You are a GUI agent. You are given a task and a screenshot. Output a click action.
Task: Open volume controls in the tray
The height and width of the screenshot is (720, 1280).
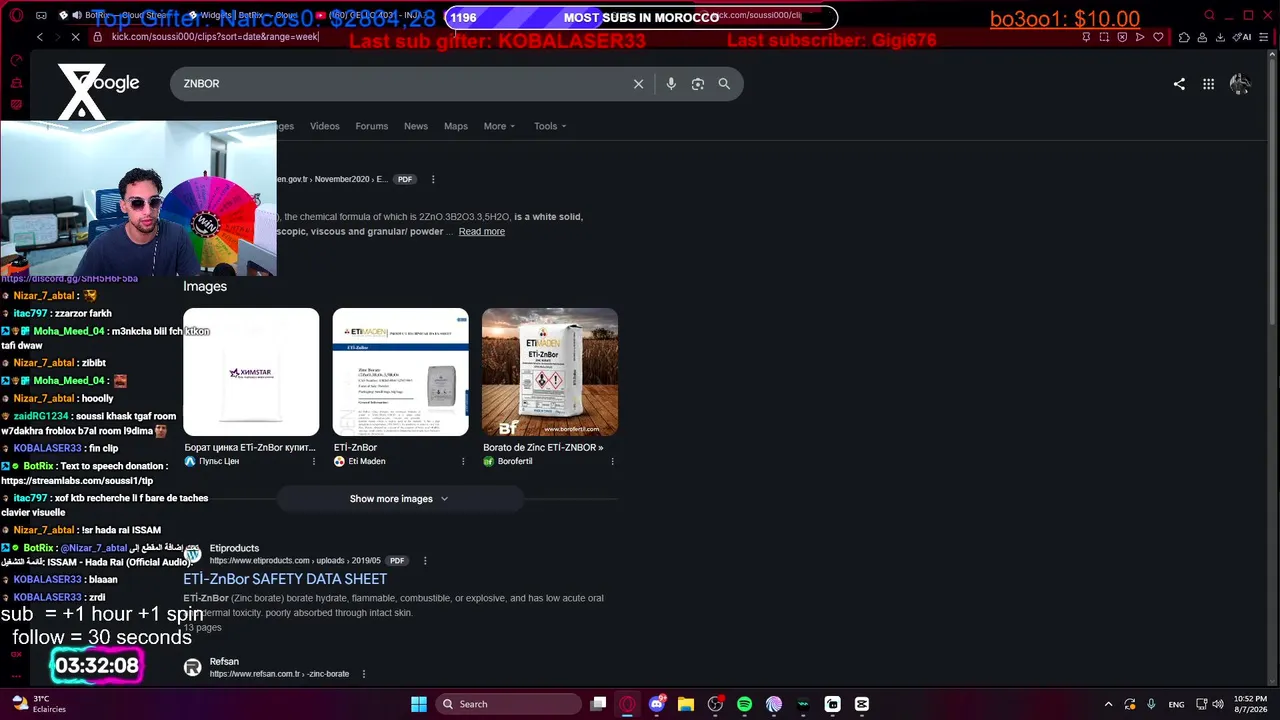tap(1220, 704)
